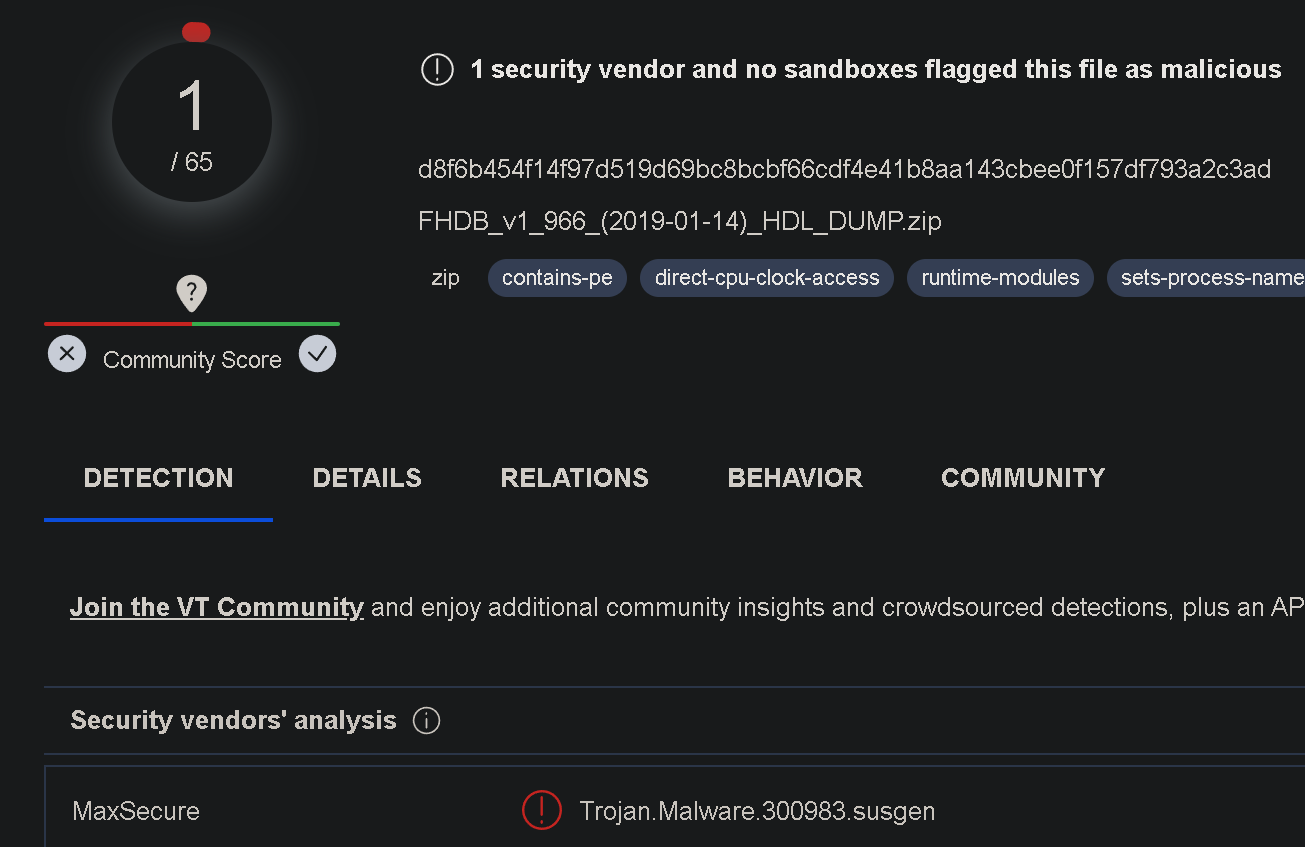Click the question mark community score marker
1305x847 pixels.
pos(191,293)
